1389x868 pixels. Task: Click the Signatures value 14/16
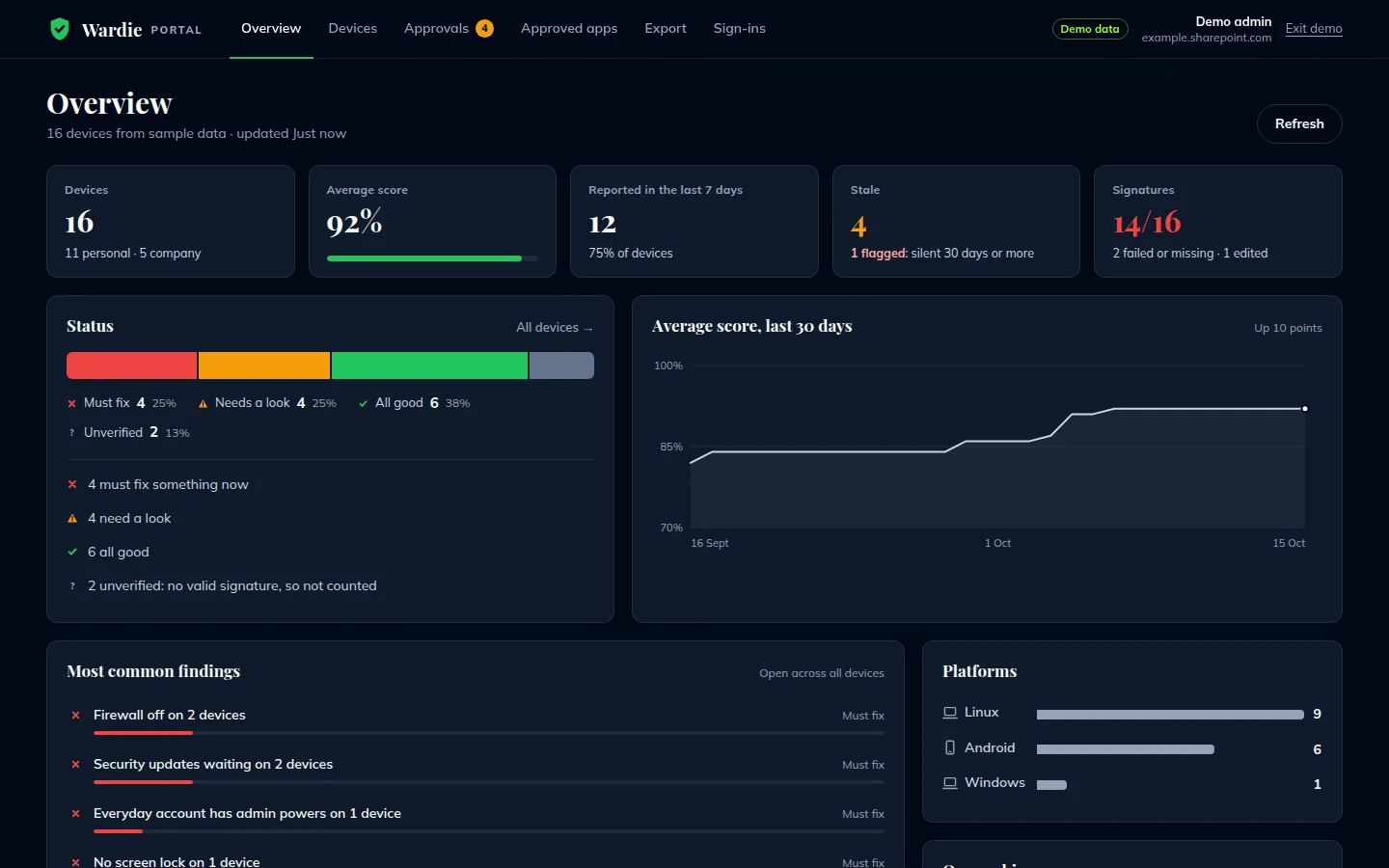pyautogui.click(x=1147, y=224)
